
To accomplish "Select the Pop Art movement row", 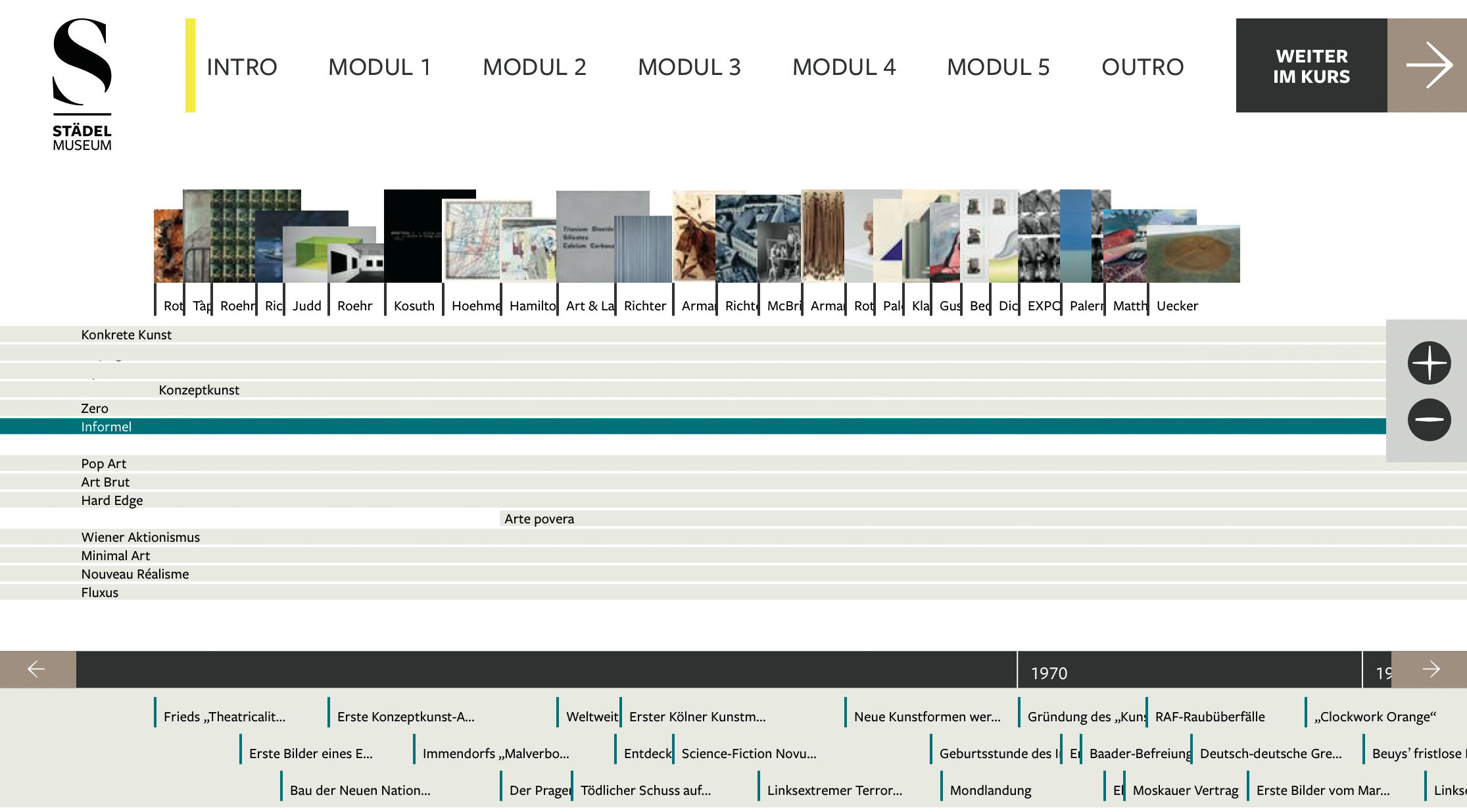I will (104, 464).
